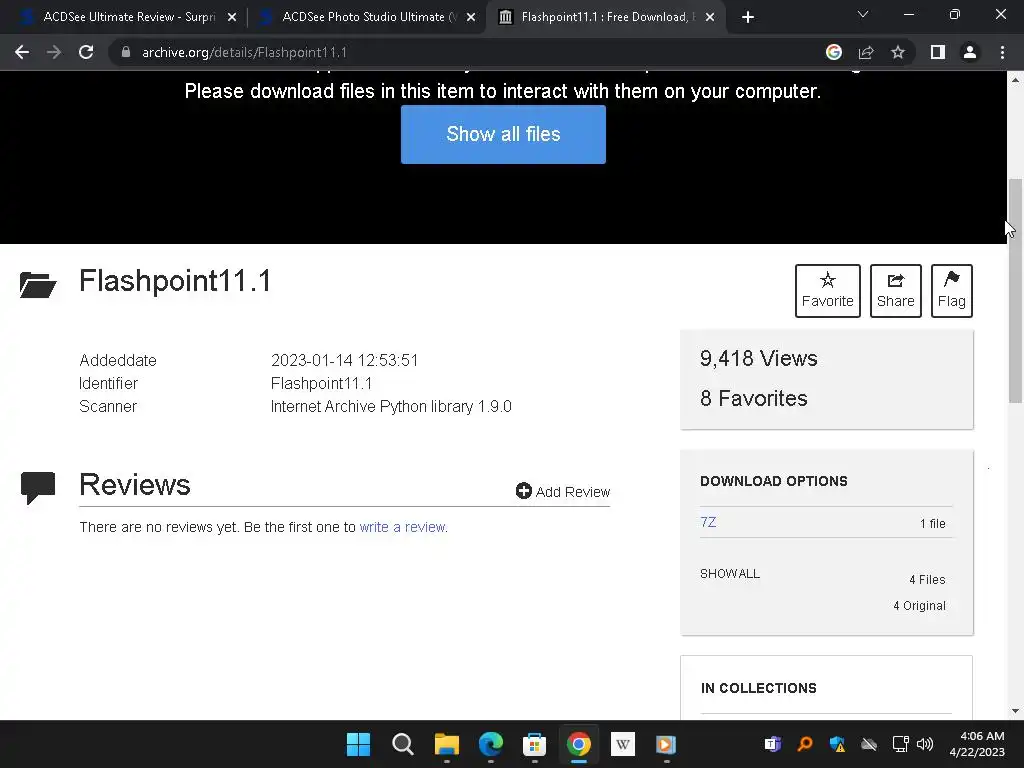Click SHOW ALL download options
1024x768 pixels.
(x=729, y=574)
